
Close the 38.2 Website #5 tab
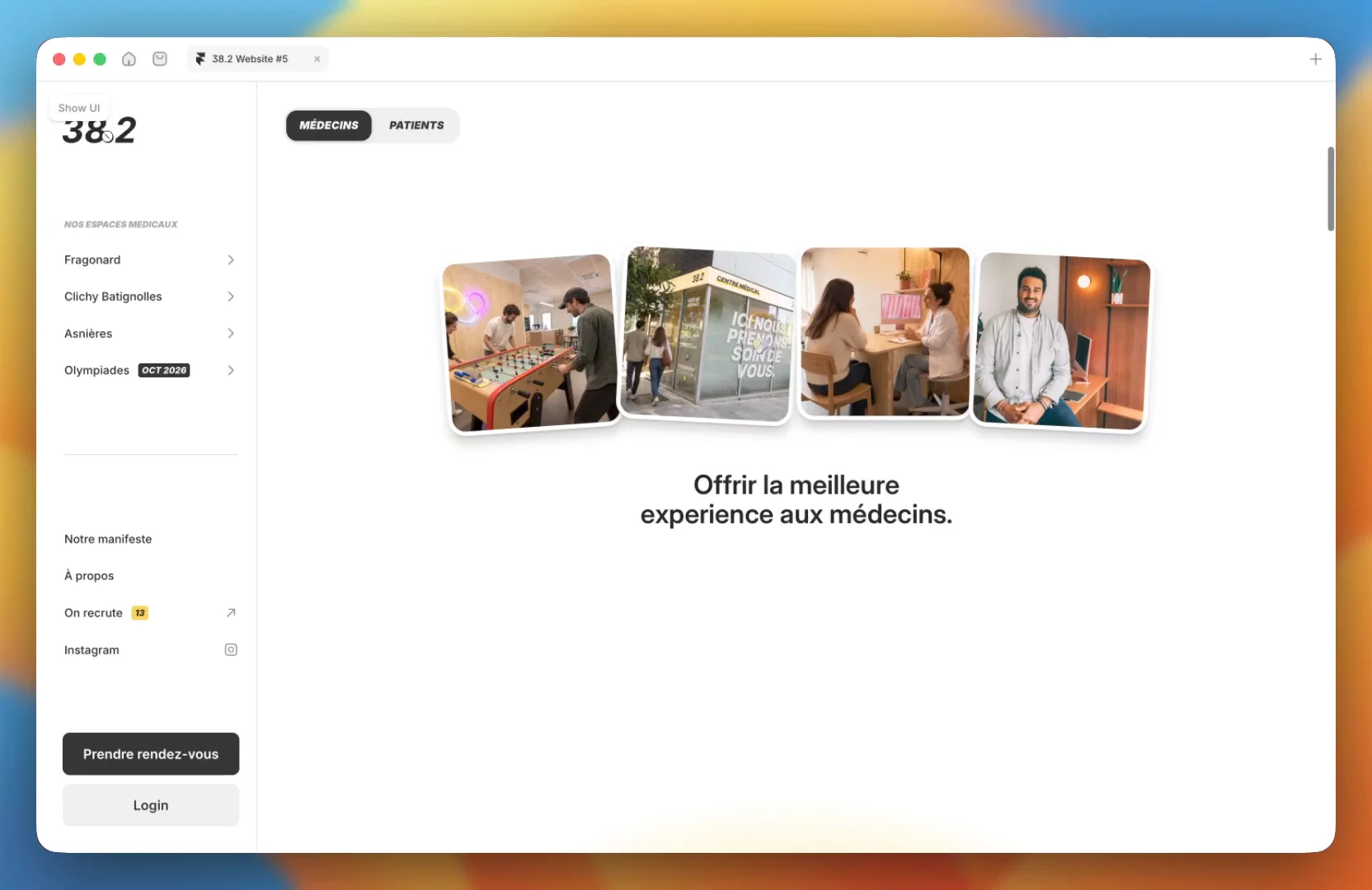[317, 59]
